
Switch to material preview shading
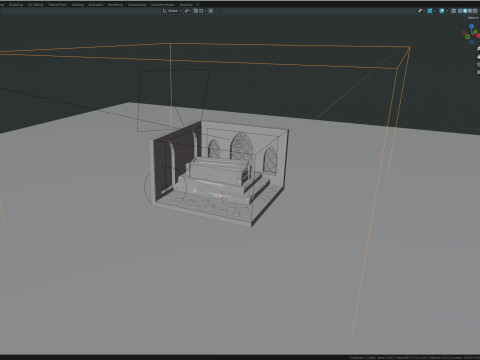[x=470, y=11]
